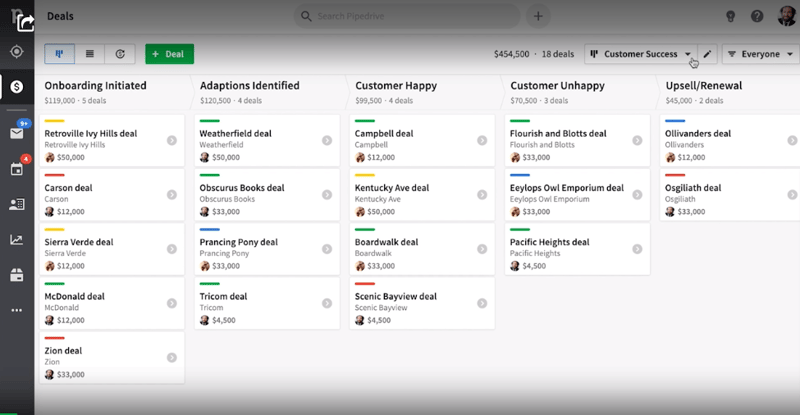Click activity arrow on Eeylops Owl Emporium deal
800x415 pixels.
click(637, 194)
